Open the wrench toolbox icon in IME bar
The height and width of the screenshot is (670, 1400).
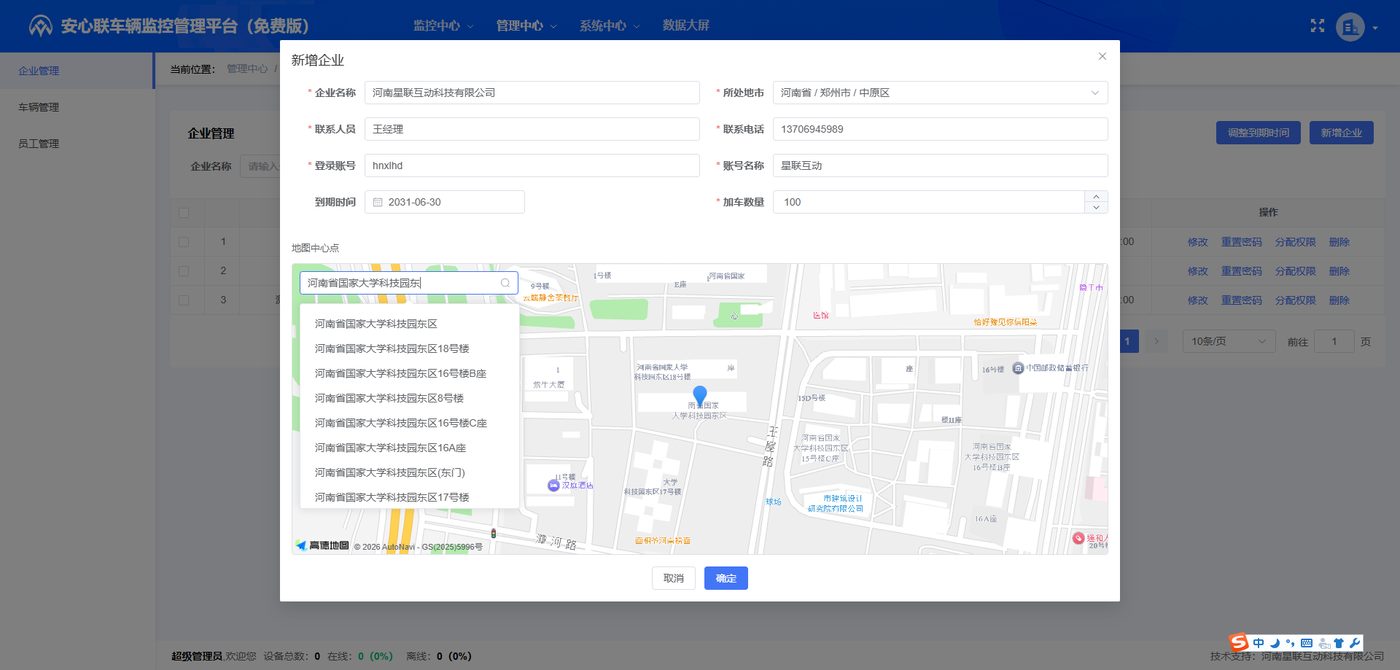1355,642
